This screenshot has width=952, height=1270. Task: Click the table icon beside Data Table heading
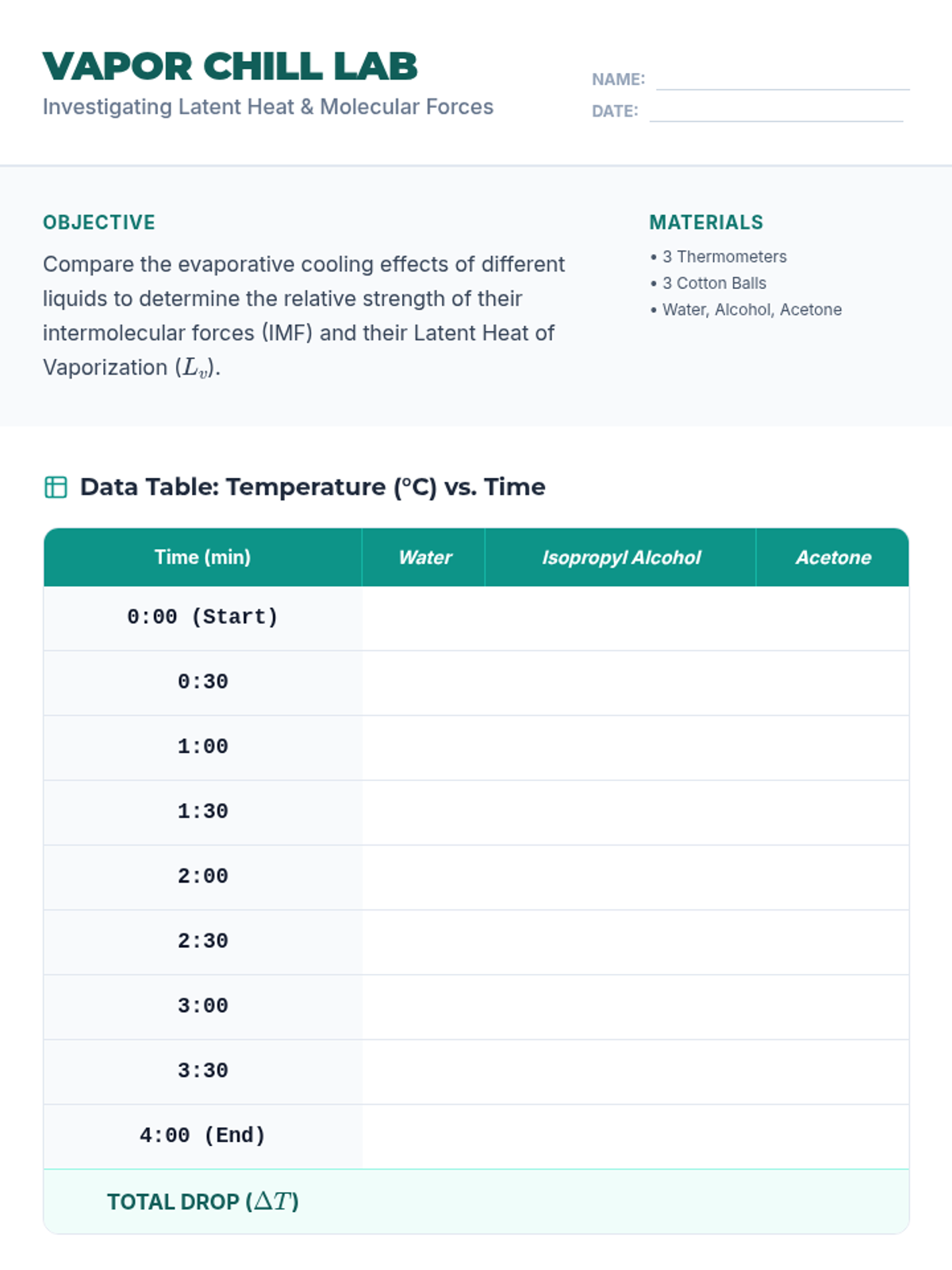(x=56, y=487)
